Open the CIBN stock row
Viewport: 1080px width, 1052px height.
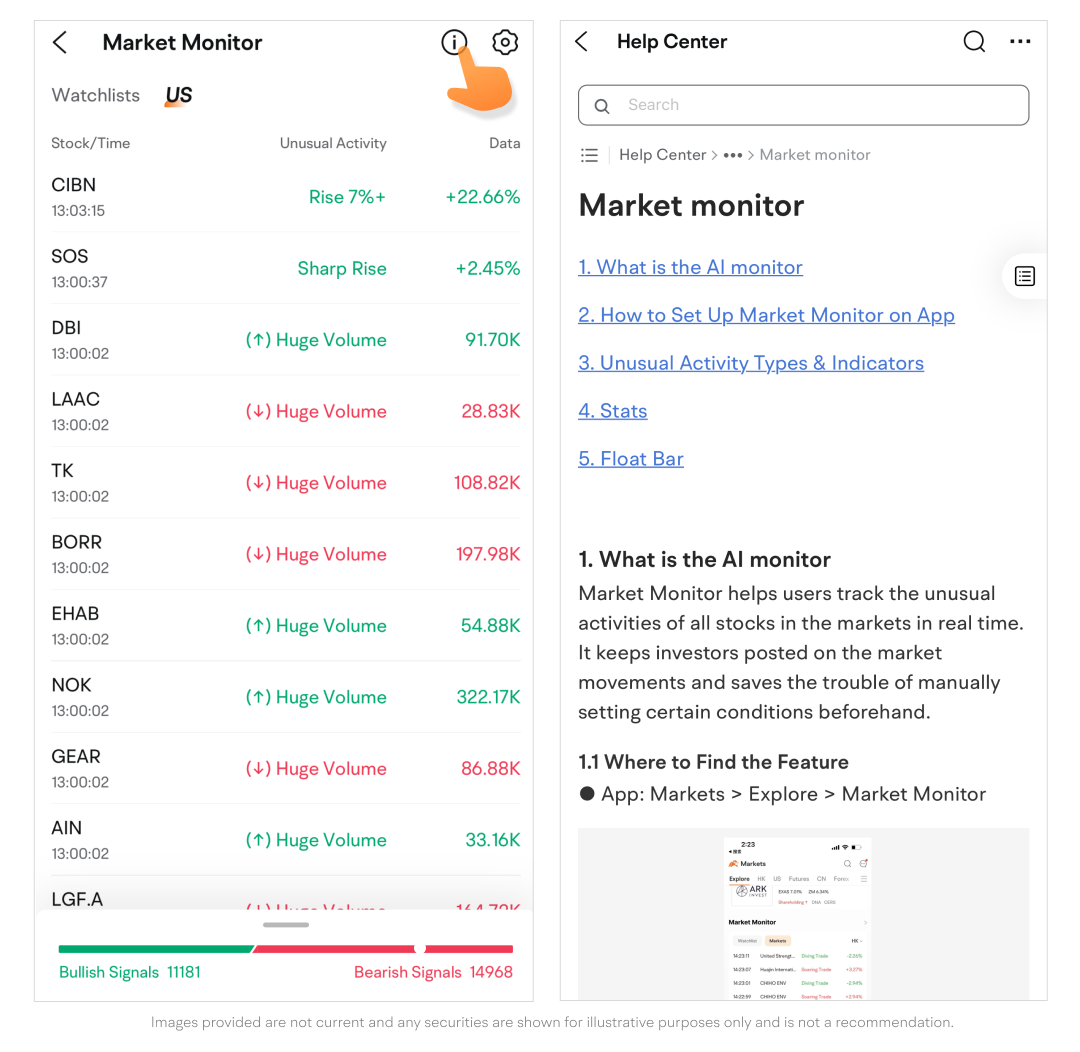point(285,197)
